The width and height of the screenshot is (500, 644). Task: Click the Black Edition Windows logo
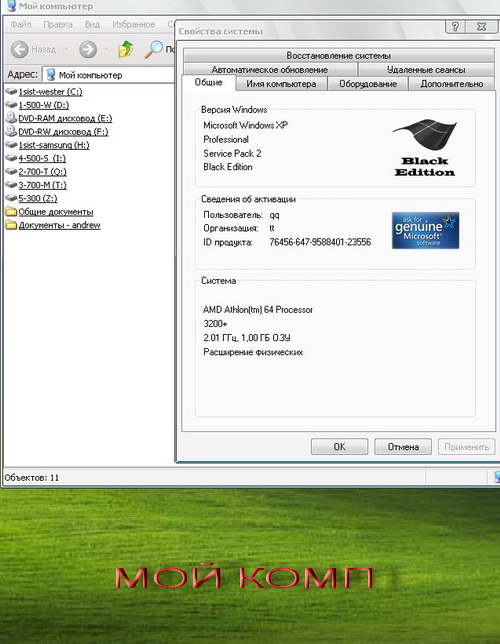tap(425, 148)
